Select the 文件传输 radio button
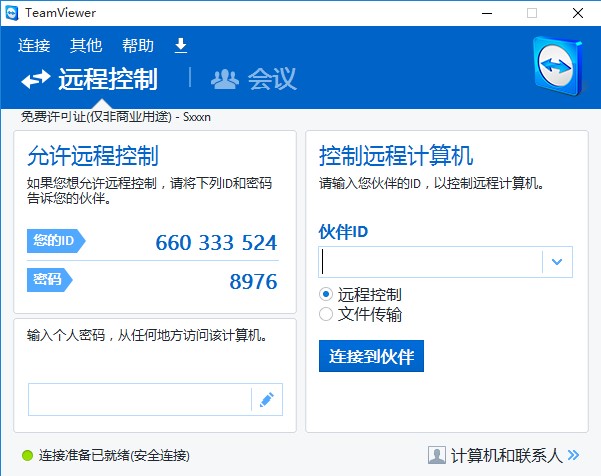 pos(326,314)
